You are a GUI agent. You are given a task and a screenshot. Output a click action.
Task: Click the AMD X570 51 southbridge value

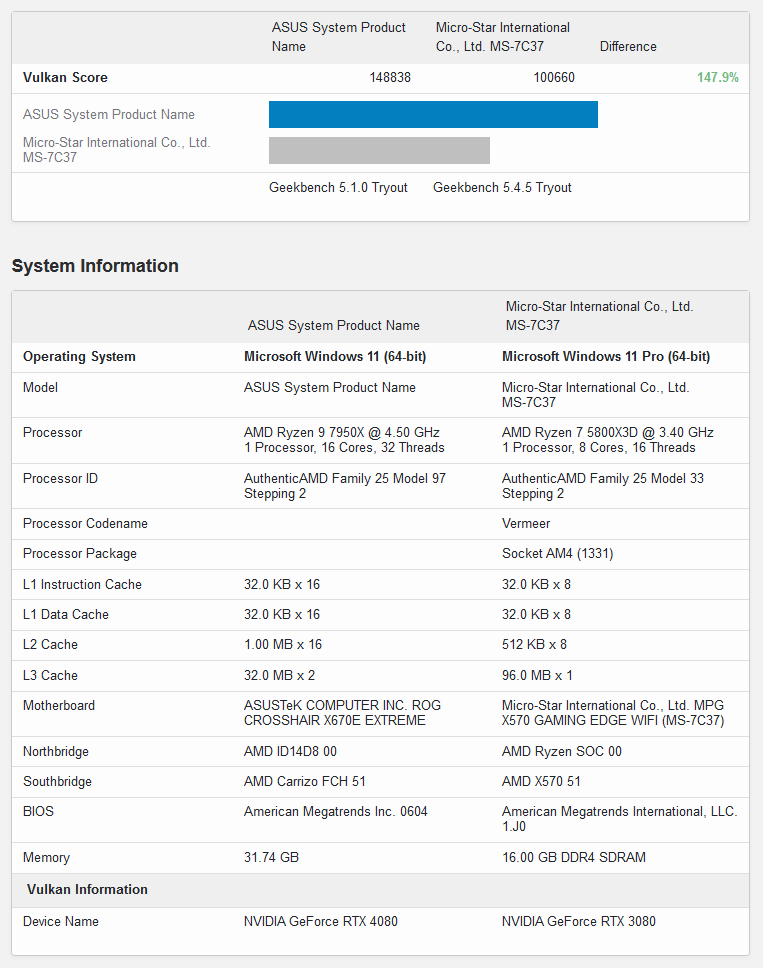pos(541,782)
